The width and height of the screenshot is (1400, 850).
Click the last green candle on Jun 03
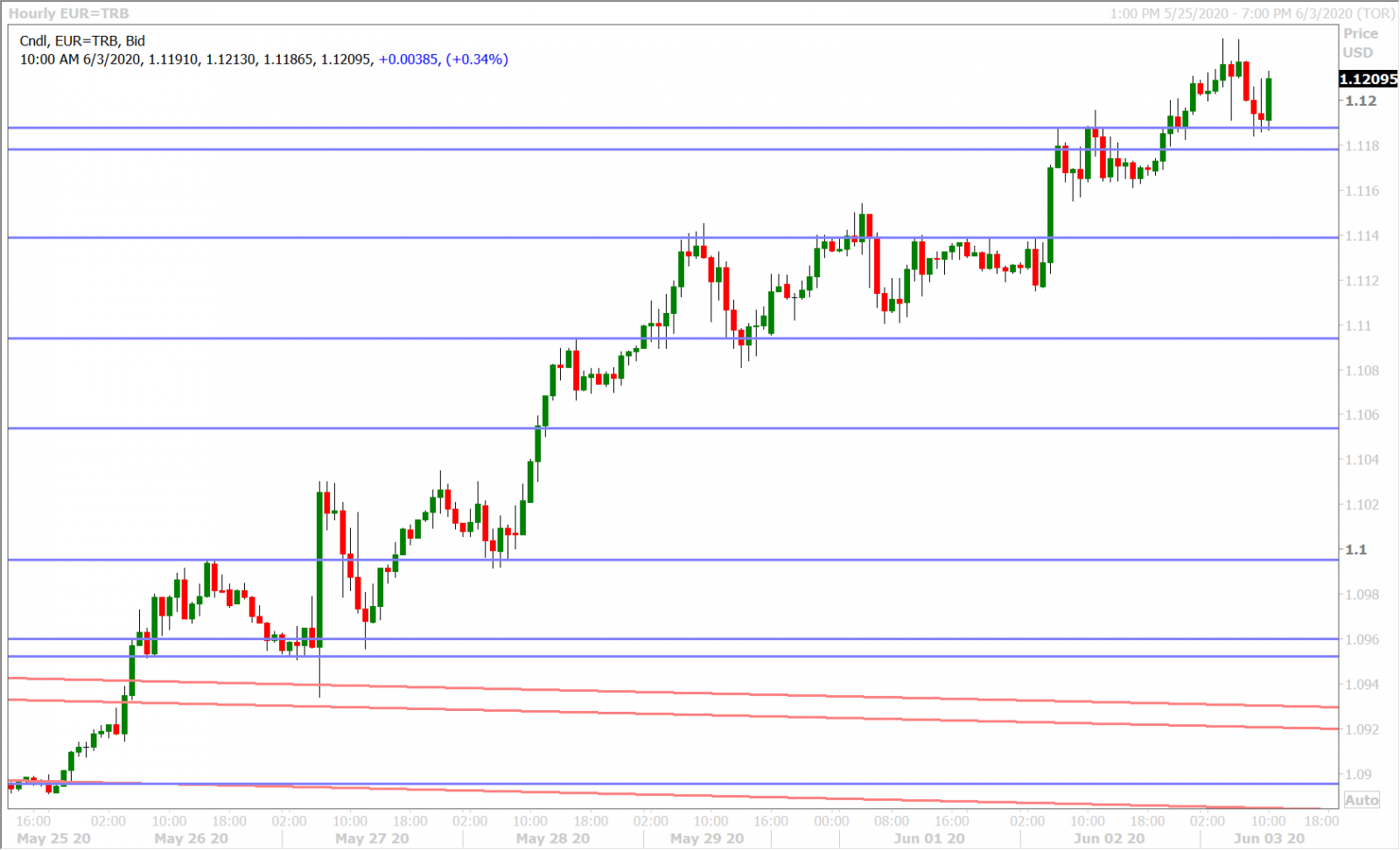click(x=1269, y=99)
